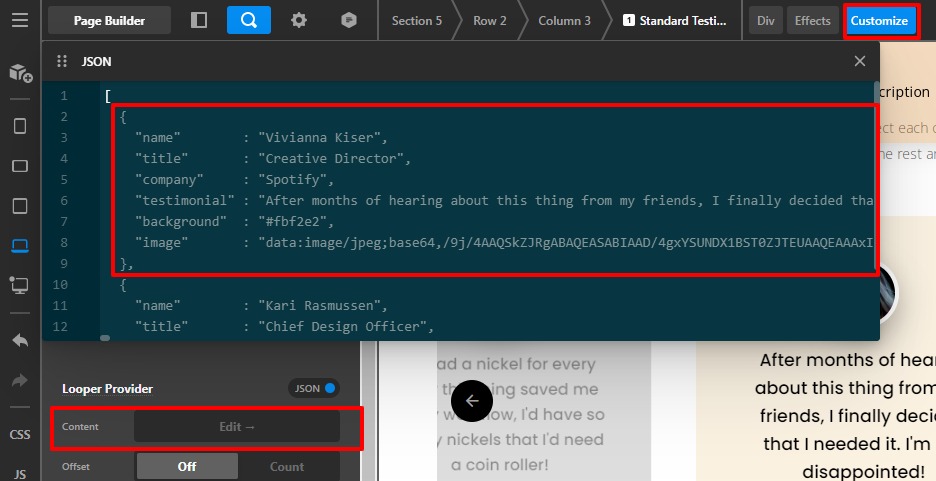The image size is (936, 481).
Task: Click the Content Edit button
Action: (x=237, y=427)
